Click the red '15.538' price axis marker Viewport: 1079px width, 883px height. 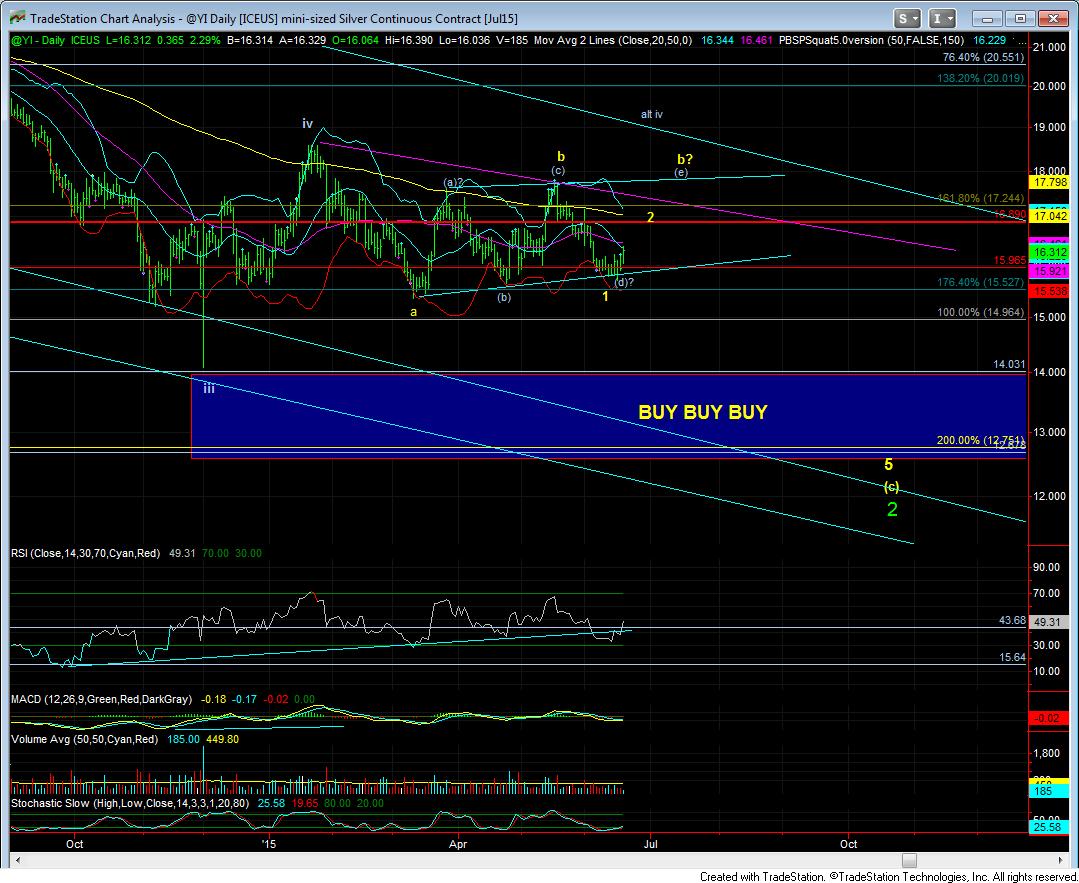[1048, 292]
